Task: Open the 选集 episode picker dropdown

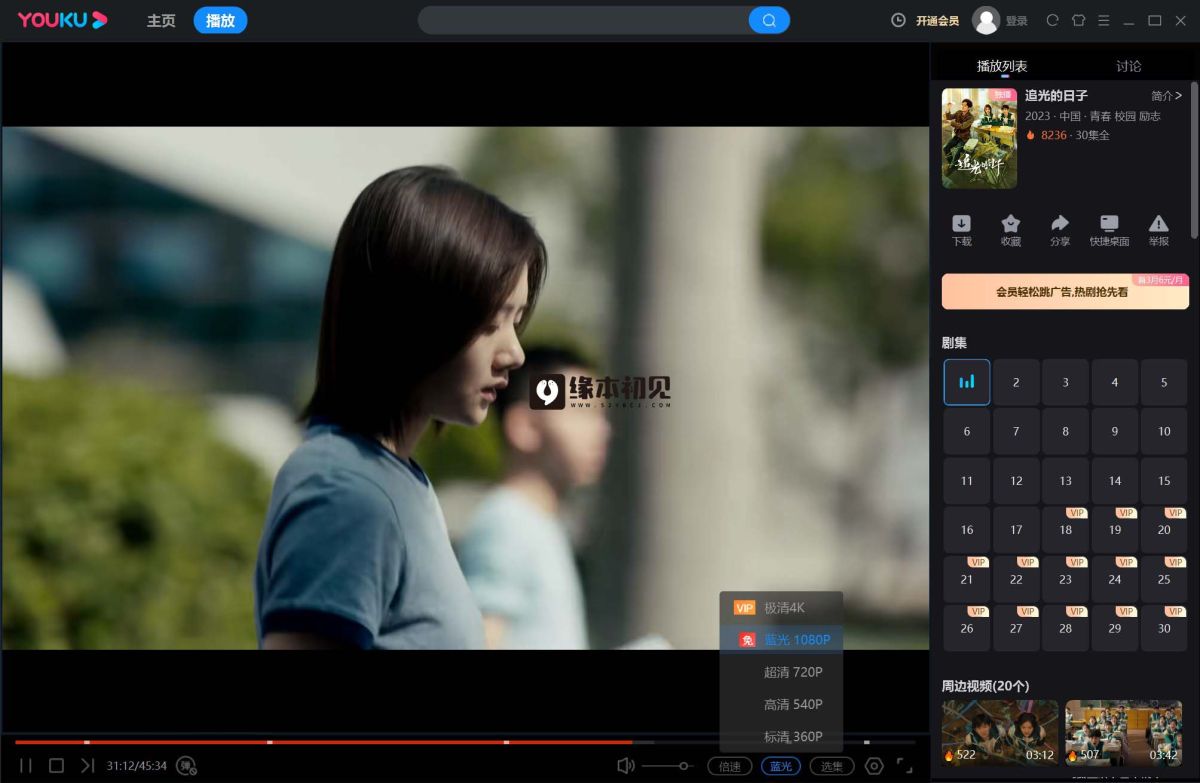Action: point(832,766)
